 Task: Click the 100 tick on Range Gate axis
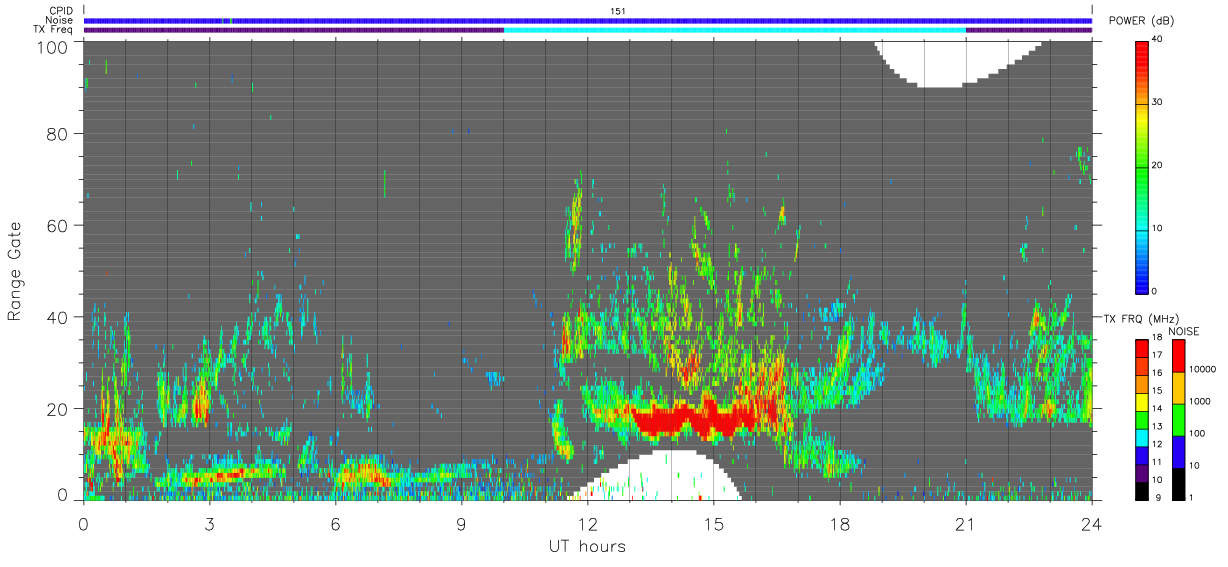53,47
